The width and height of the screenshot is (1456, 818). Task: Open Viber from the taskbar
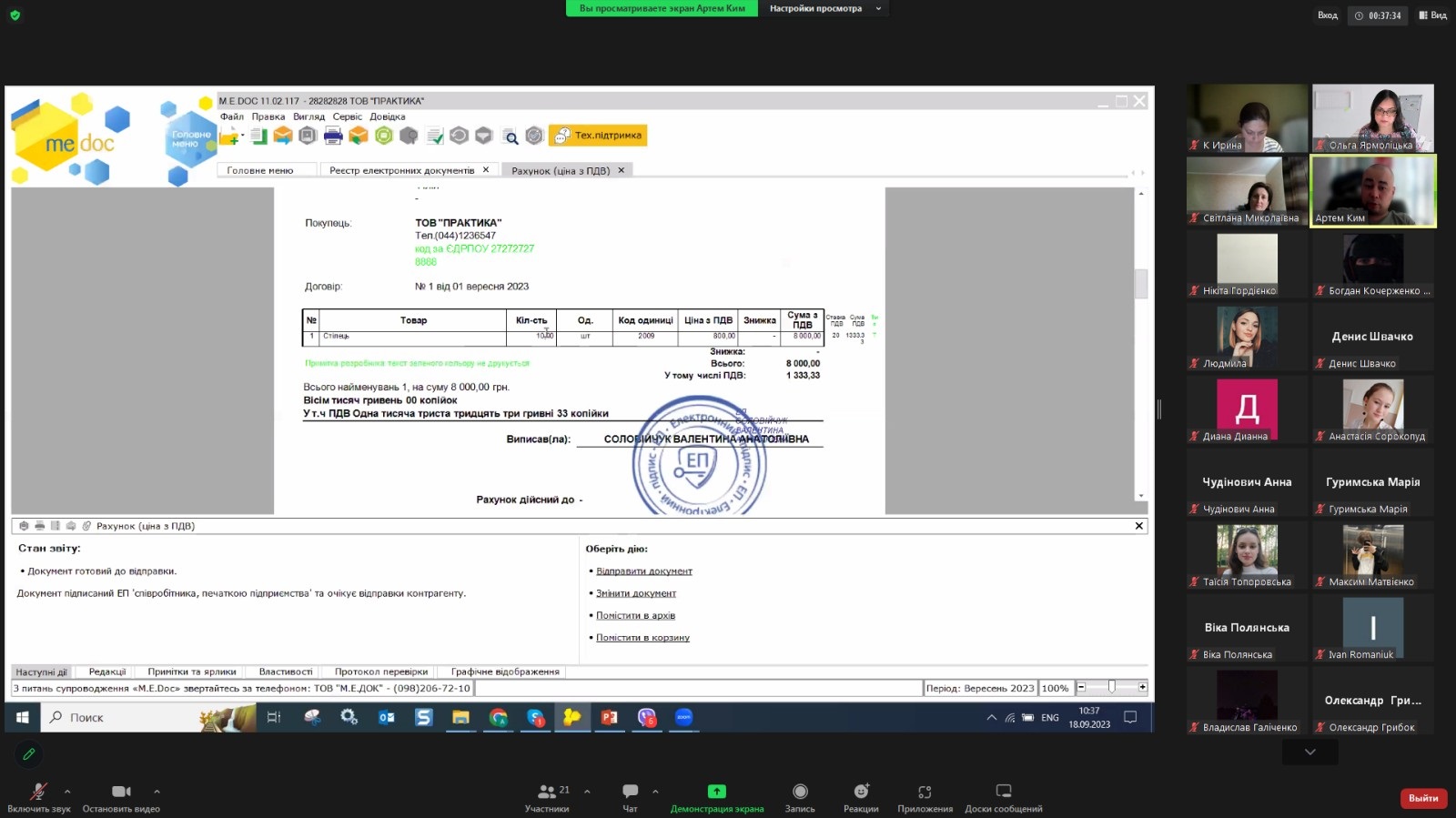[647, 718]
